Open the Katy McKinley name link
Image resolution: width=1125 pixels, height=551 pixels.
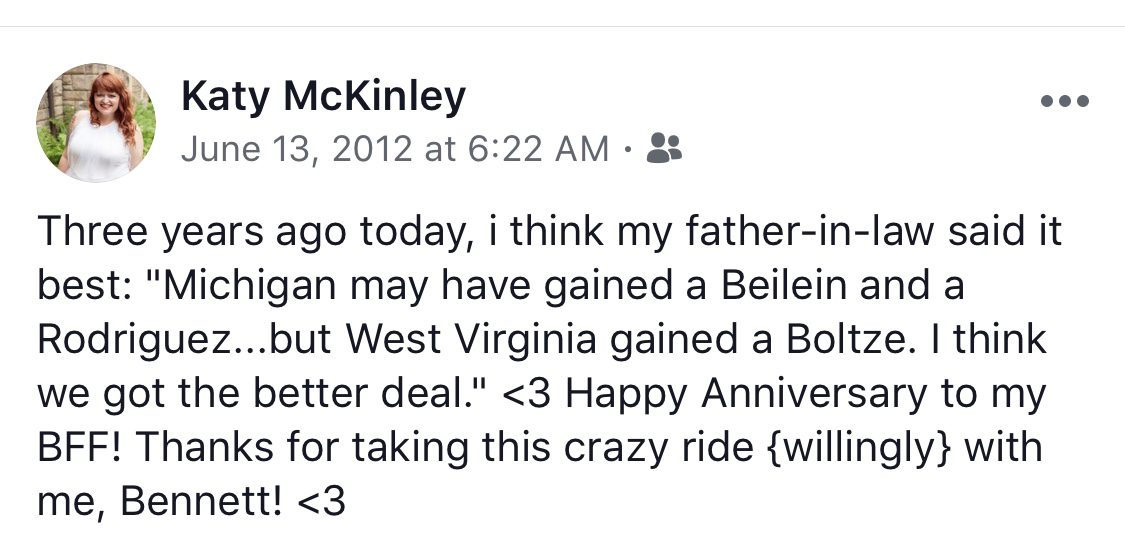[x=323, y=97]
